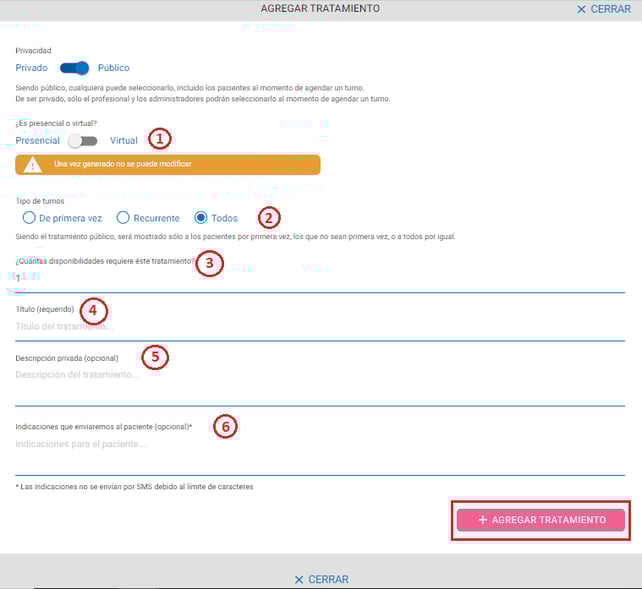Click CERRAR link at the bottom
The image size is (642, 589).
pyautogui.click(x=321, y=579)
